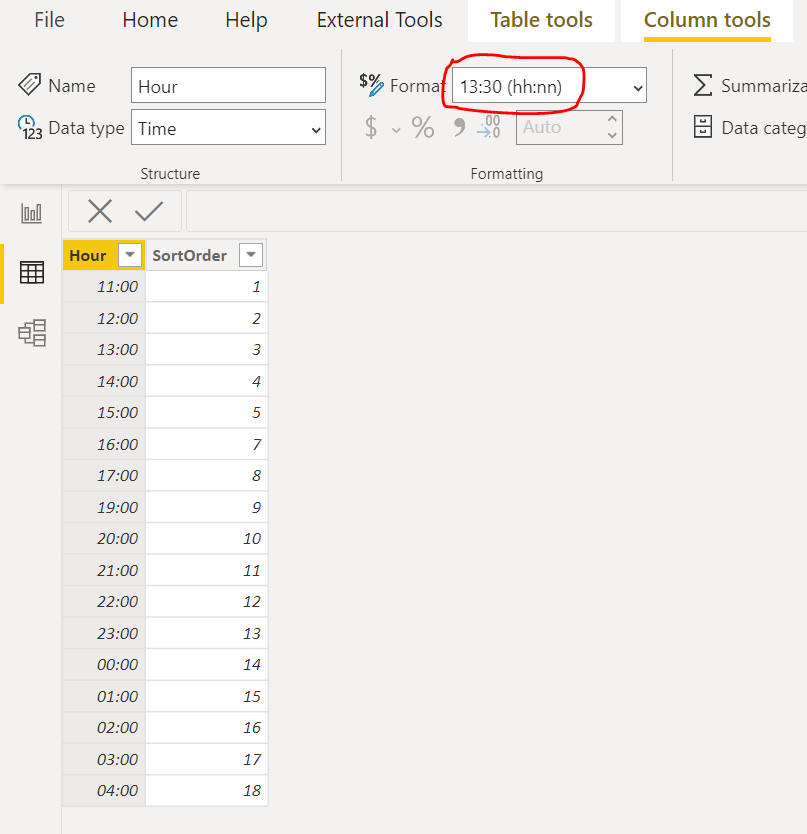This screenshot has width=807, height=834.
Task: Select the Column tools tab
Action: tap(707, 20)
